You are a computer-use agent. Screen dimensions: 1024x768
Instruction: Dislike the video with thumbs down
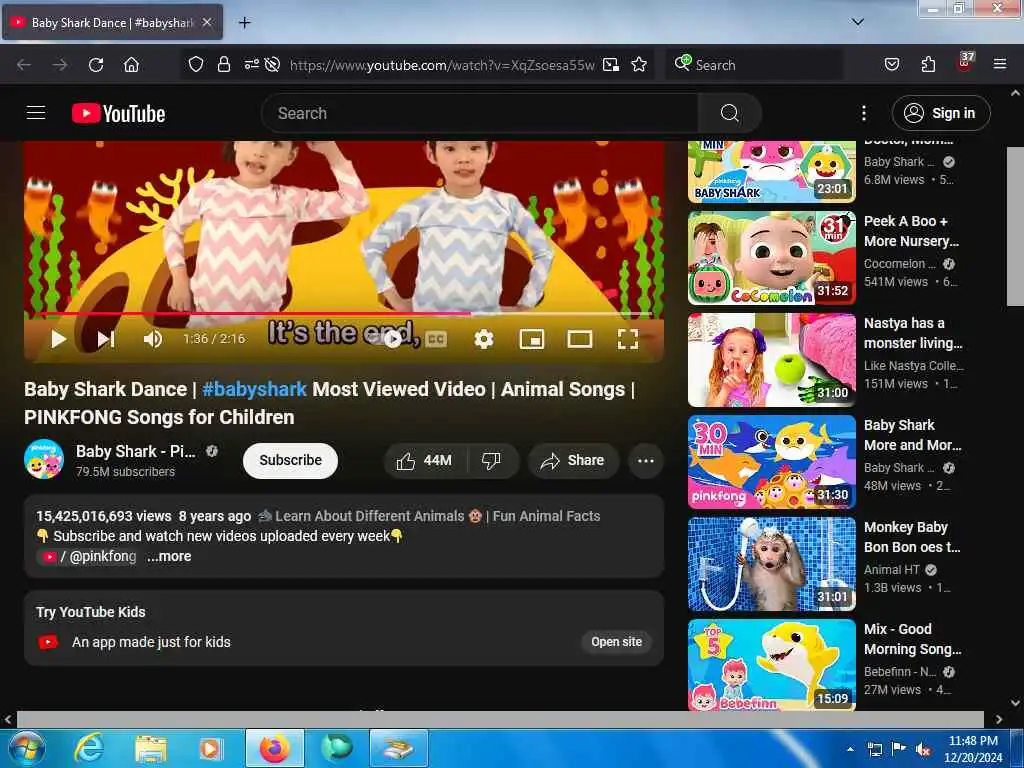pyautogui.click(x=492, y=460)
